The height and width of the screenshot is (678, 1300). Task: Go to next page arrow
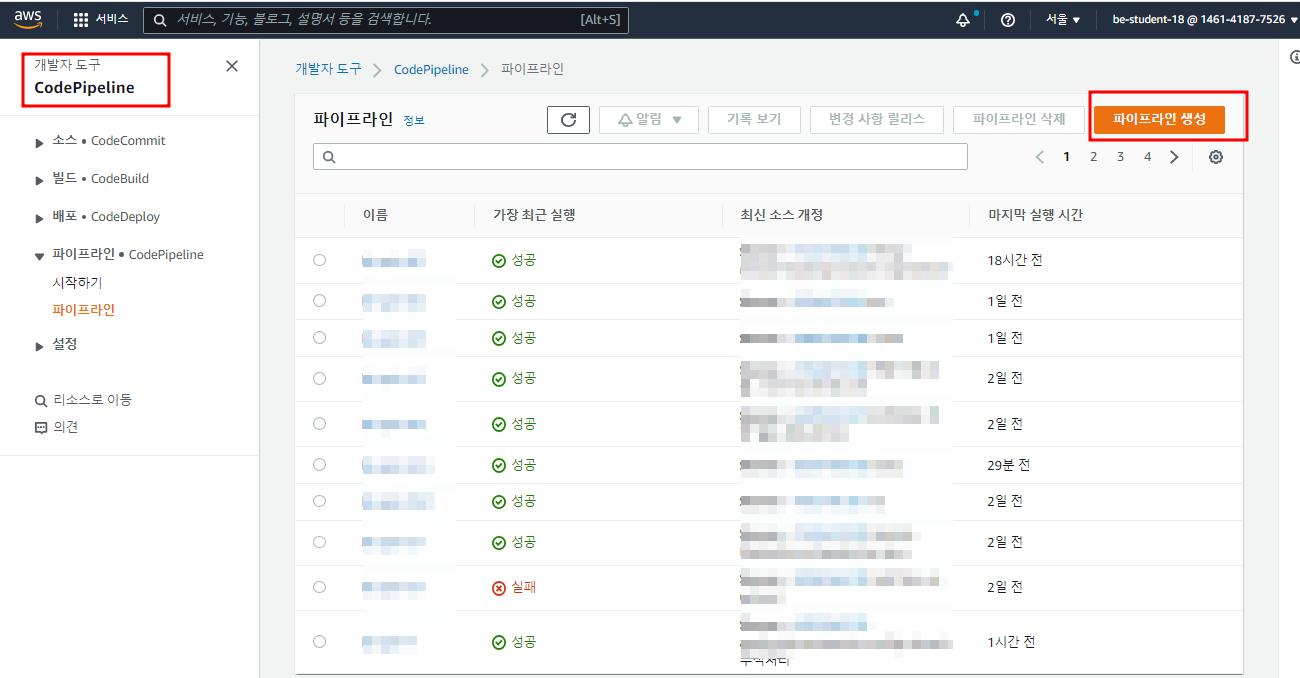(1175, 157)
